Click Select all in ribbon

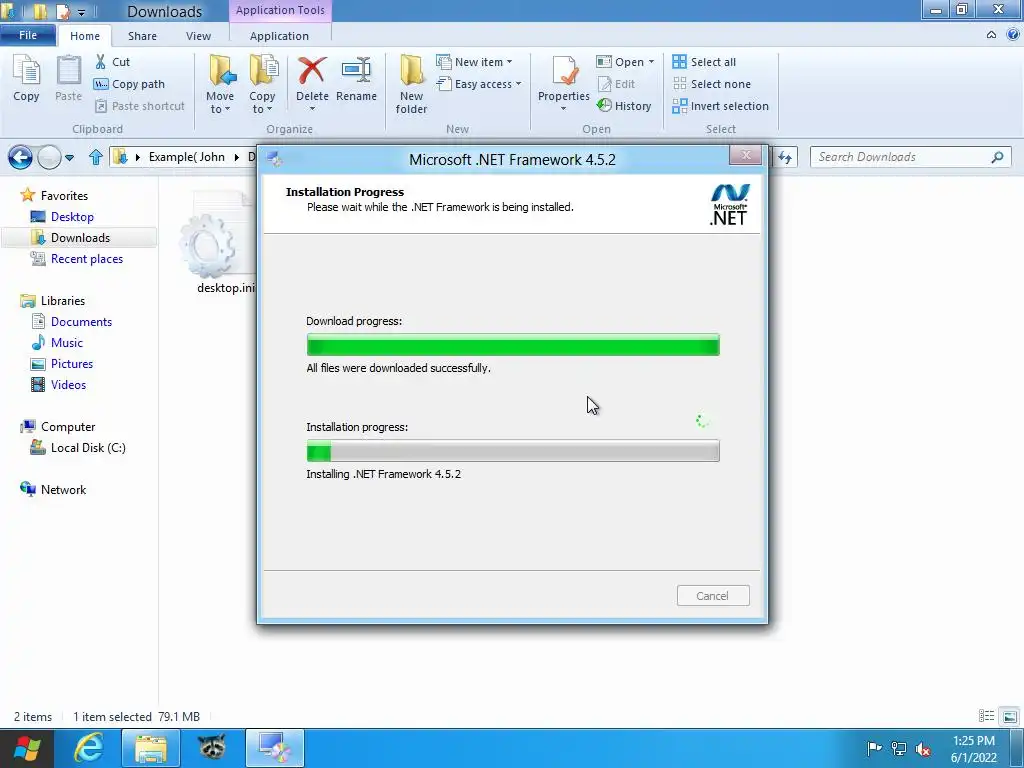click(x=704, y=62)
